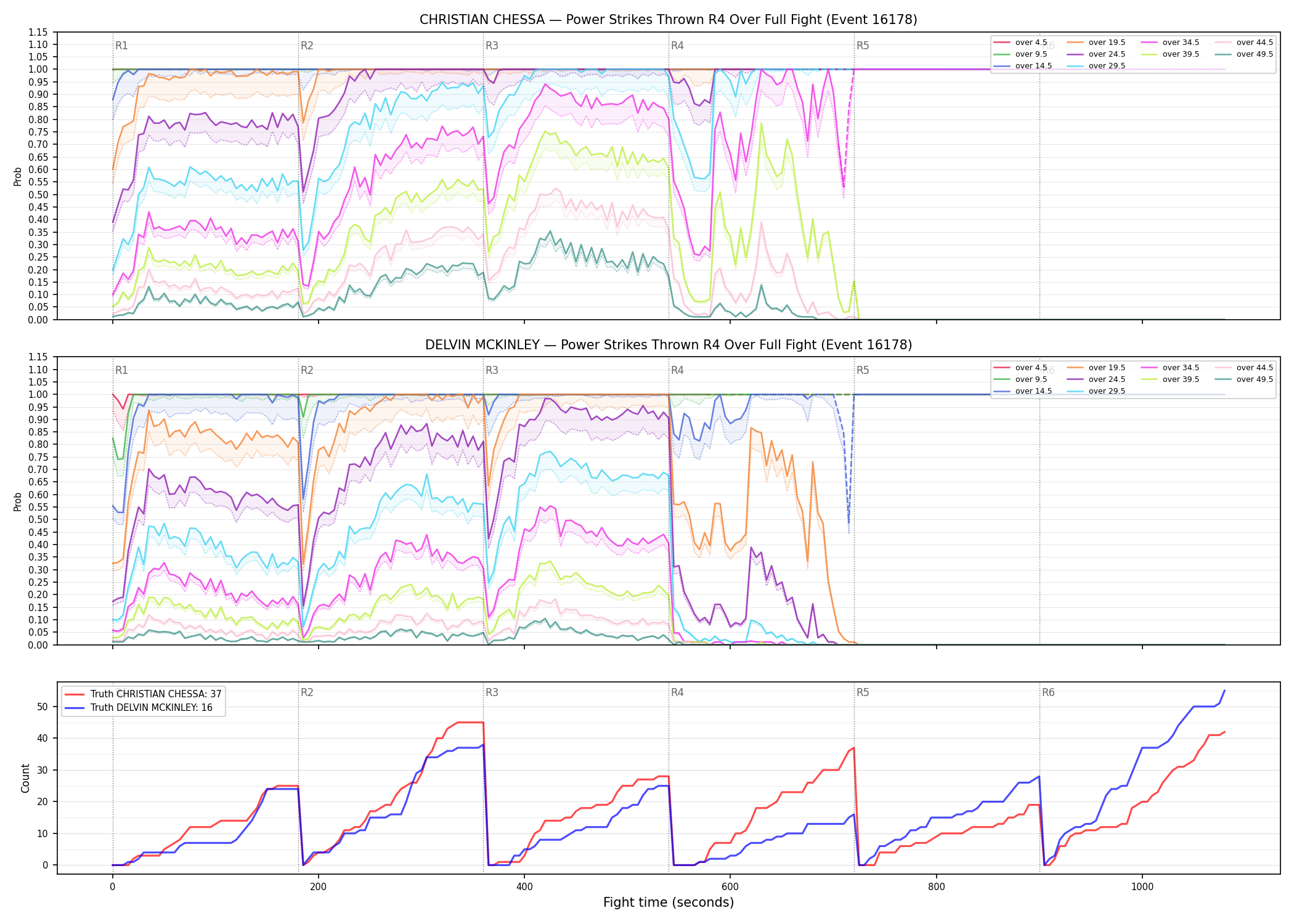Select 'over 14.5' legend entry in Chessa chart
This screenshot has width=1294, height=924.
click(1023, 66)
